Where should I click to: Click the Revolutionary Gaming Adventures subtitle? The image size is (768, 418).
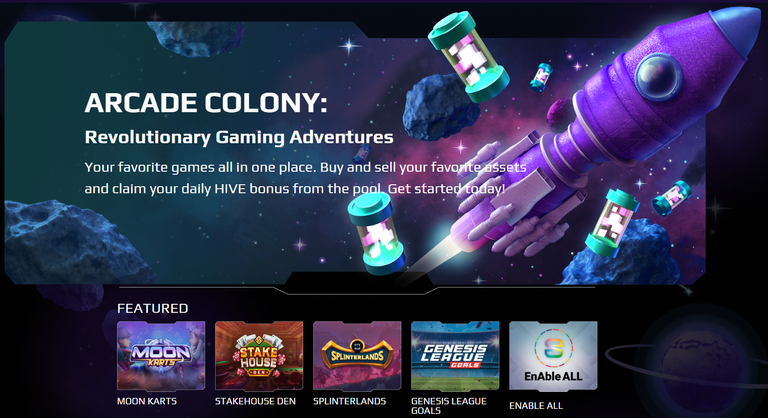239,137
